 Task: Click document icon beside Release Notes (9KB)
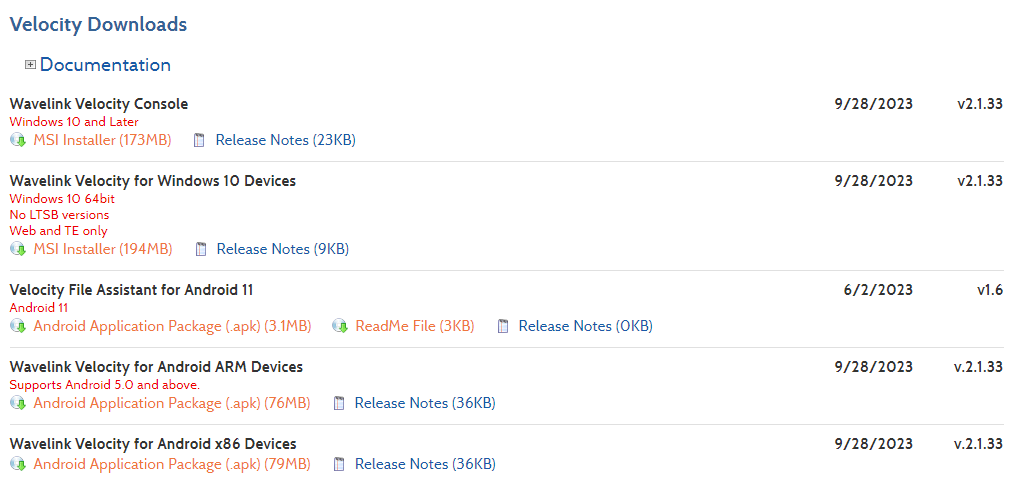coord(200,249)
